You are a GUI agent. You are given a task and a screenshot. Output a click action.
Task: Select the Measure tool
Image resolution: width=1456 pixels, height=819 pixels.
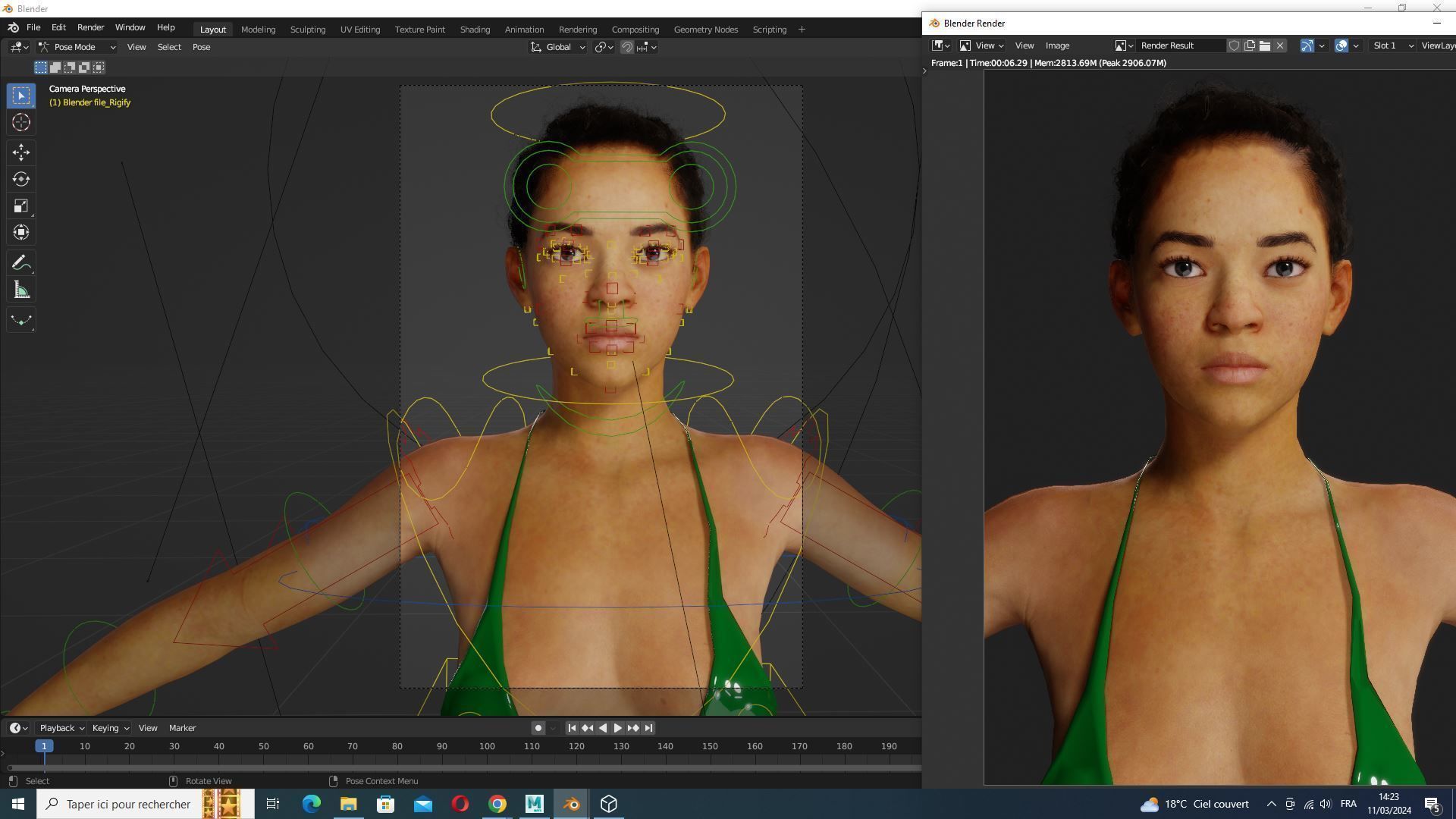[x=21, y=290]
